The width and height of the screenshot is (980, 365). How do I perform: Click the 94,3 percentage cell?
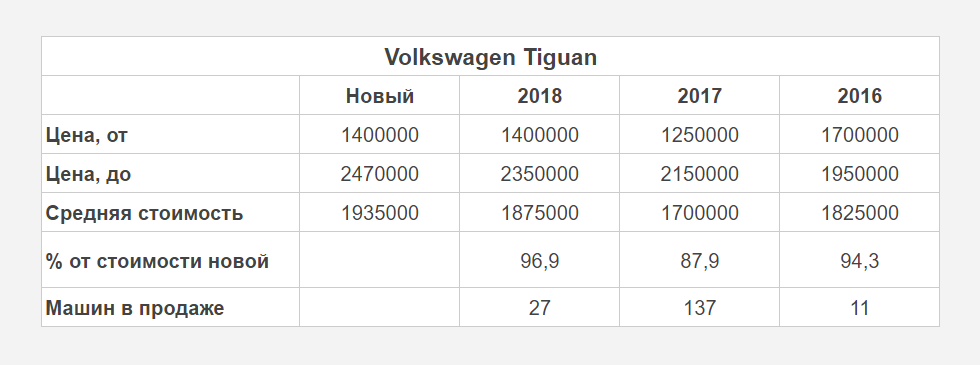859,261
